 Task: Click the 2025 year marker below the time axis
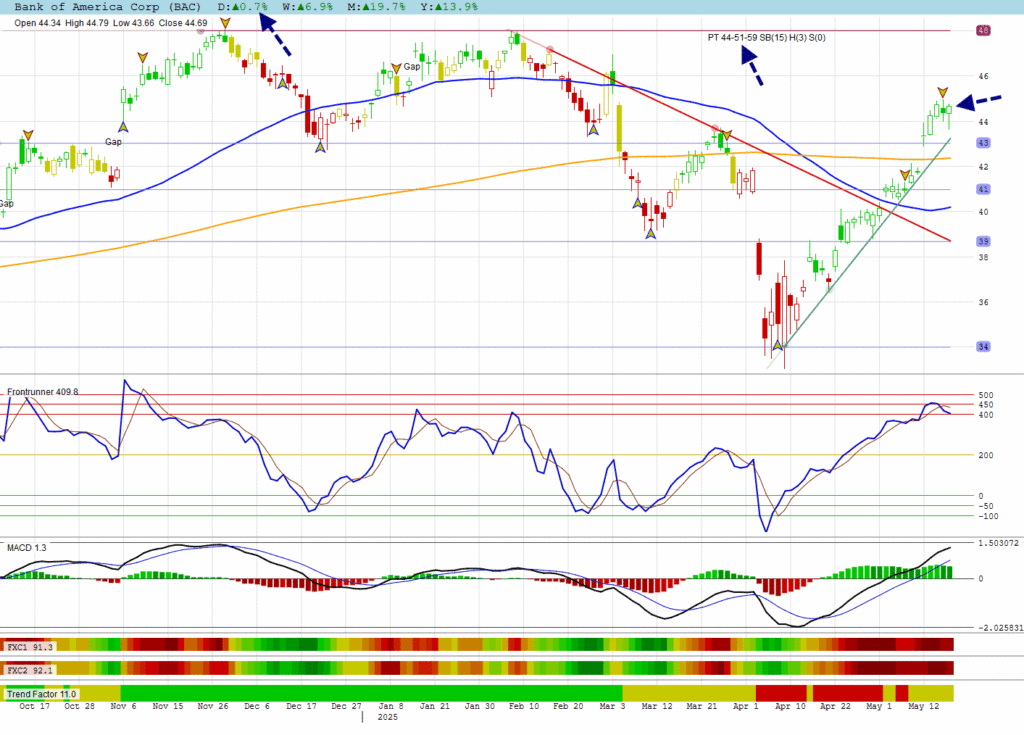click(387, 717)
